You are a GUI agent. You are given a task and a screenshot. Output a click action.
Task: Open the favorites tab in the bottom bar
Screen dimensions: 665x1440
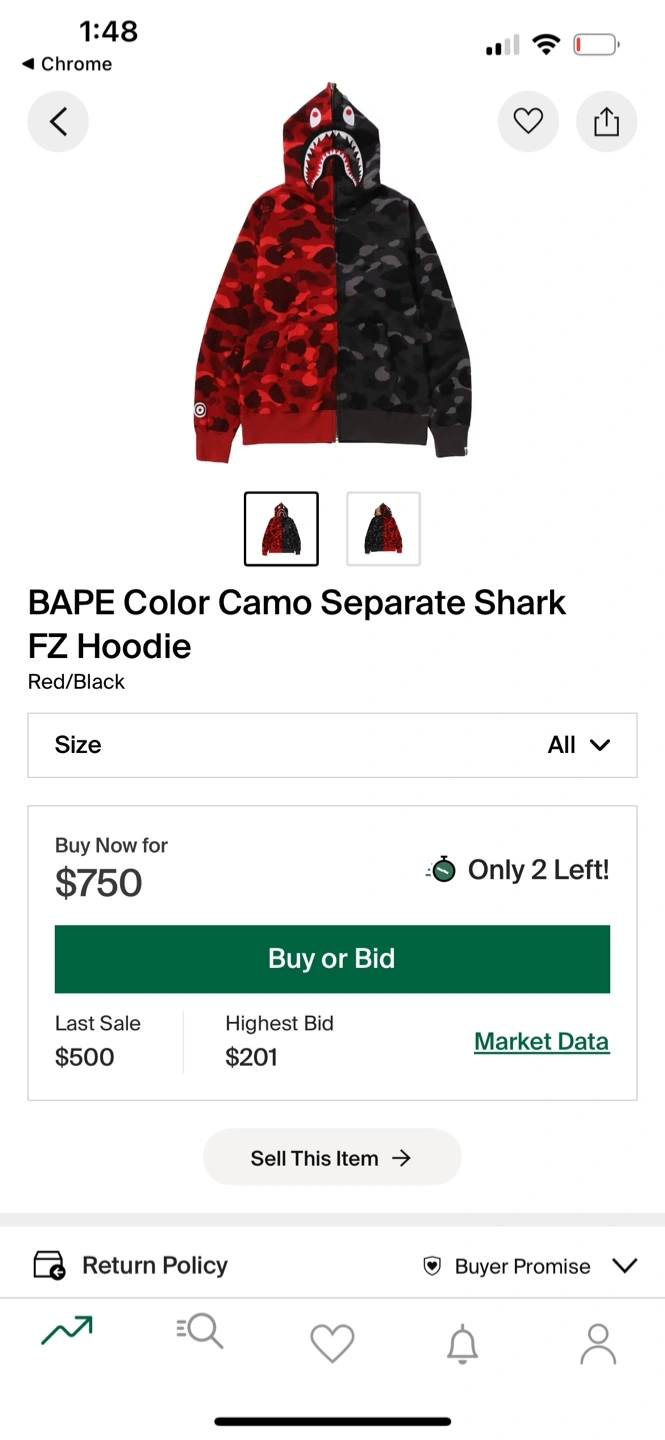point(332,1342)
